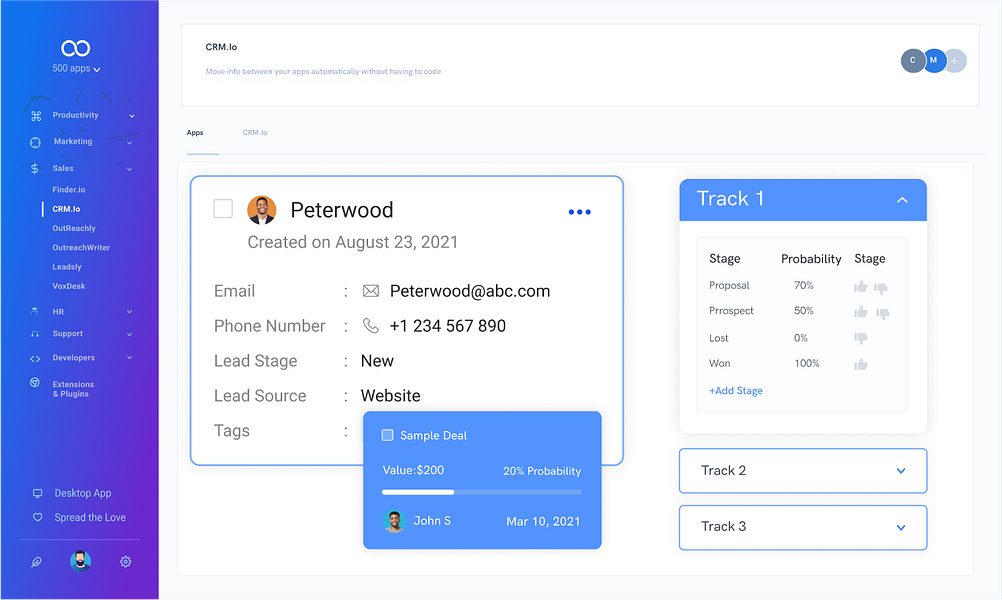This screenshot has width=1002, height=600.
Task: Select the Support headphones icon
Action: 37,333
